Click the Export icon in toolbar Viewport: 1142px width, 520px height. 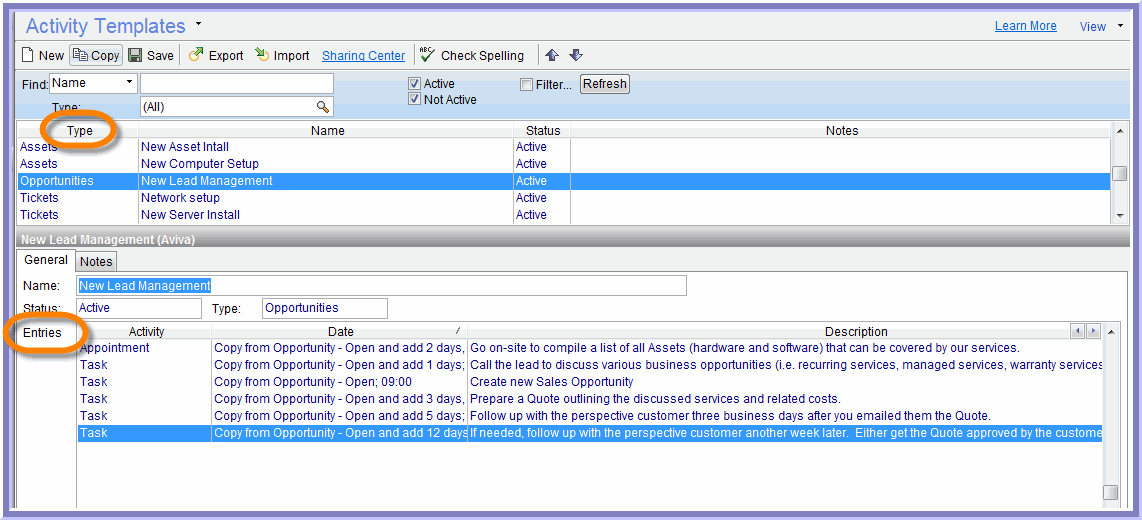196,56
